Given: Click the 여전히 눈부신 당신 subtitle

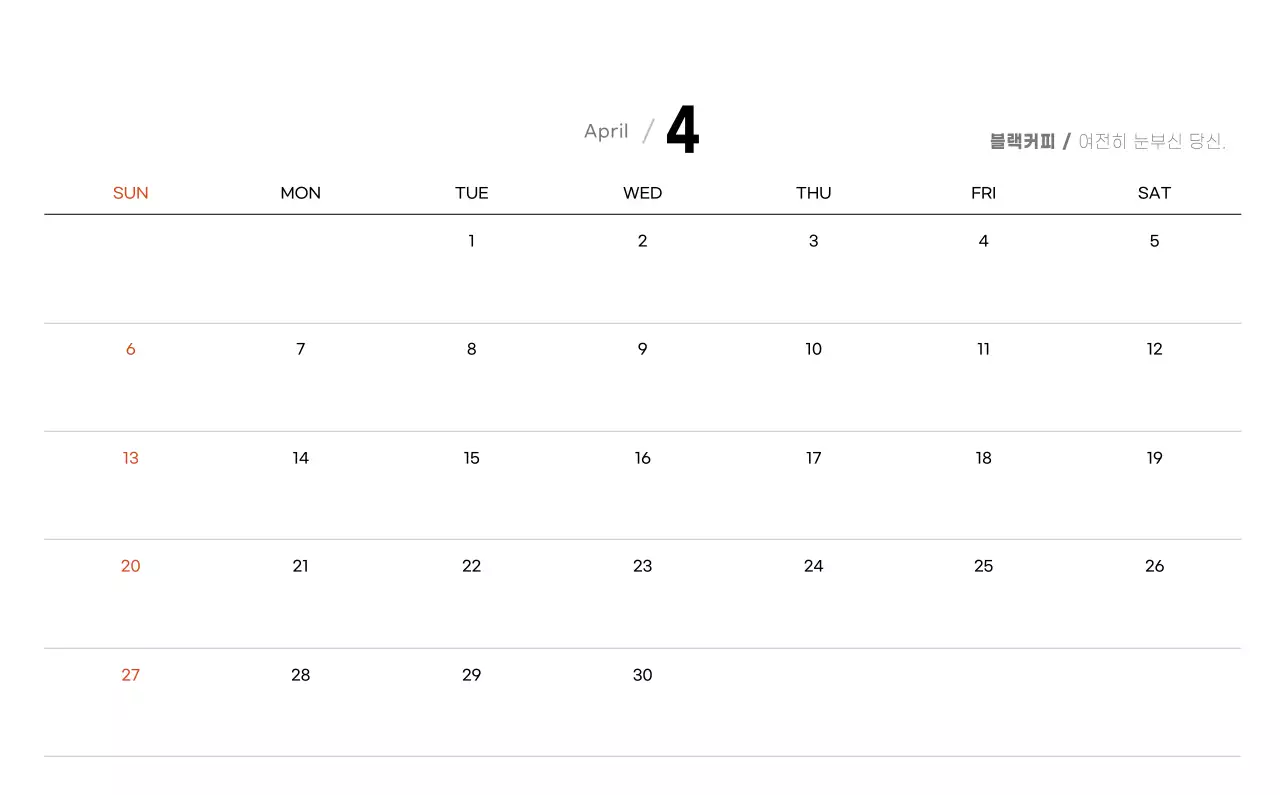Looking at the screenshot, I should point(1152,142).
